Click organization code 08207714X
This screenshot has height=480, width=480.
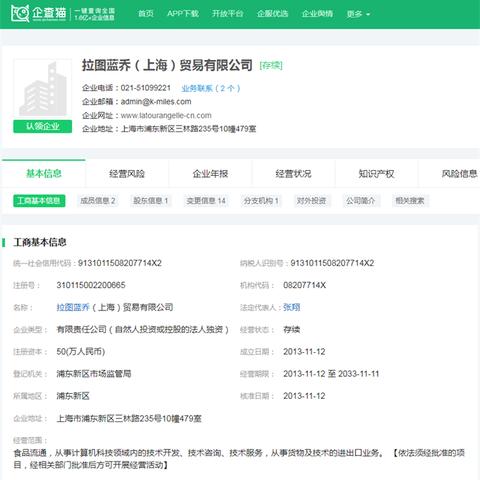click(x=305, y=285)
